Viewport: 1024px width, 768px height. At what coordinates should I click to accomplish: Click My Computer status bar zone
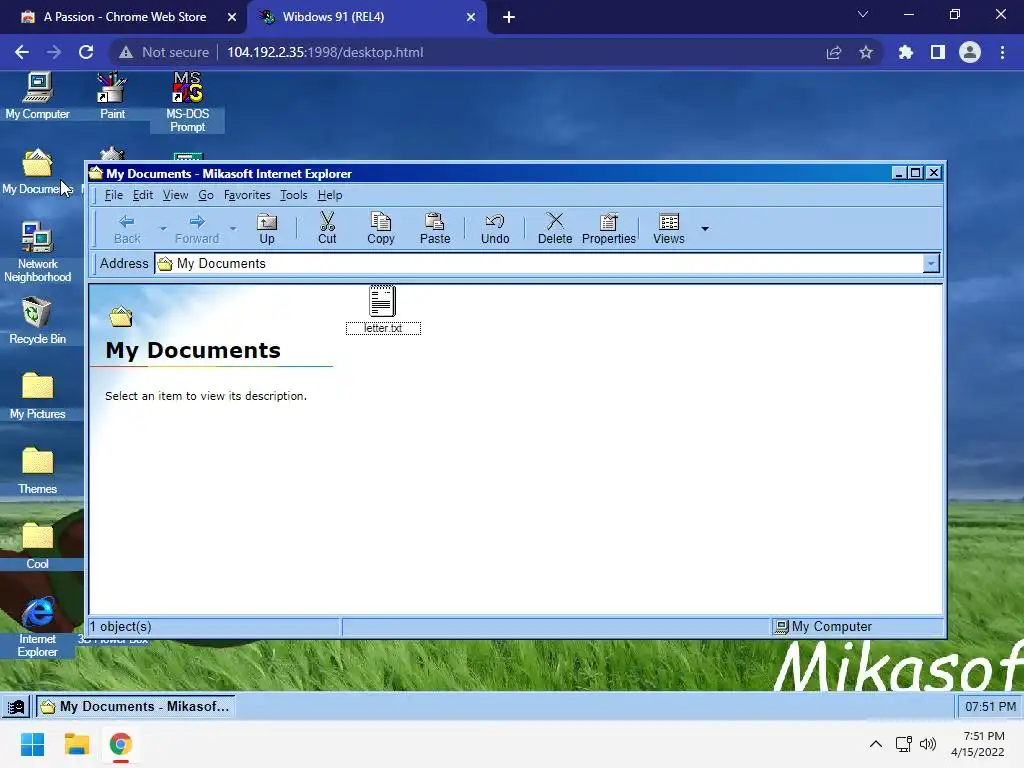[858, 626]
